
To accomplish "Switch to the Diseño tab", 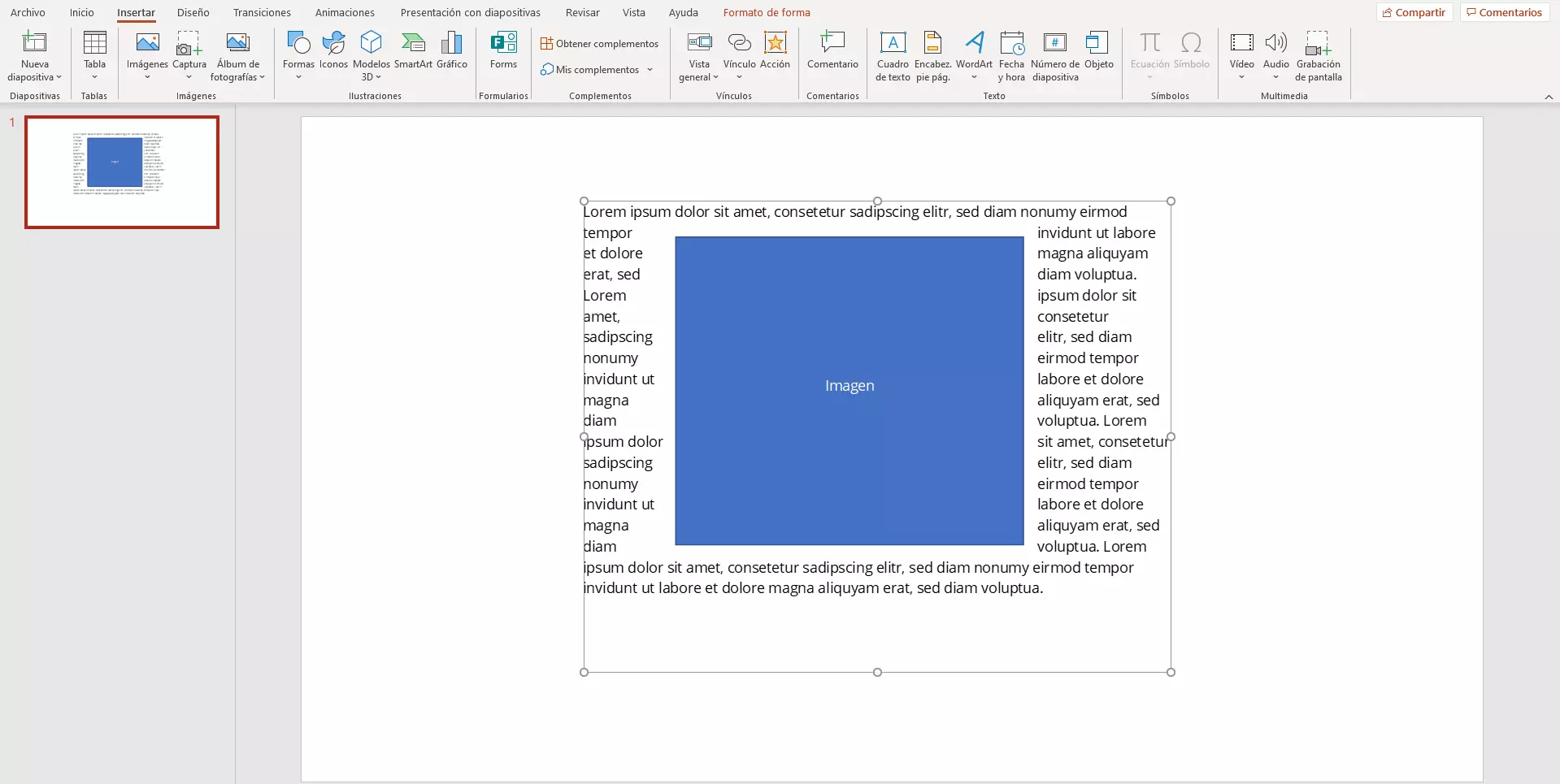I will click(x=193, y=13).
